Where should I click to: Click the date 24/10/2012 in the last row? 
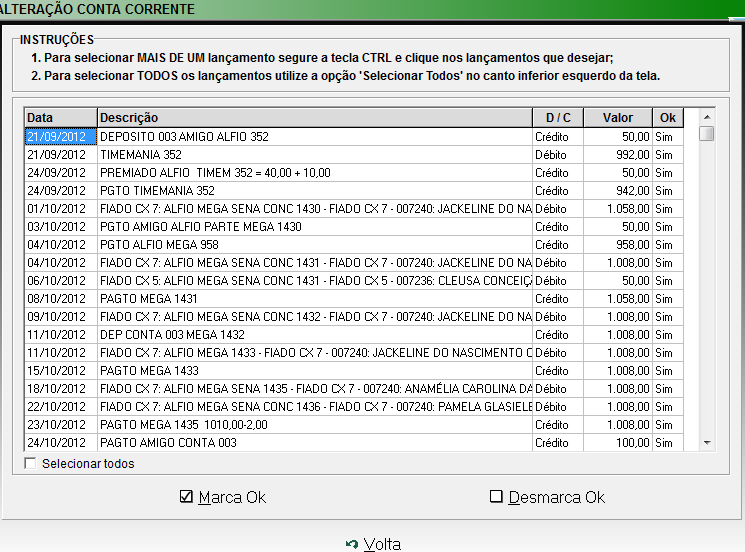[x=57, y=443]
